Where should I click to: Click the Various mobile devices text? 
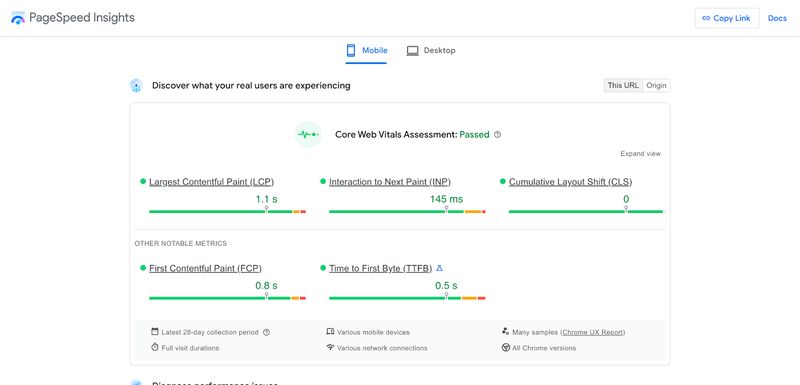coord(373,332)
